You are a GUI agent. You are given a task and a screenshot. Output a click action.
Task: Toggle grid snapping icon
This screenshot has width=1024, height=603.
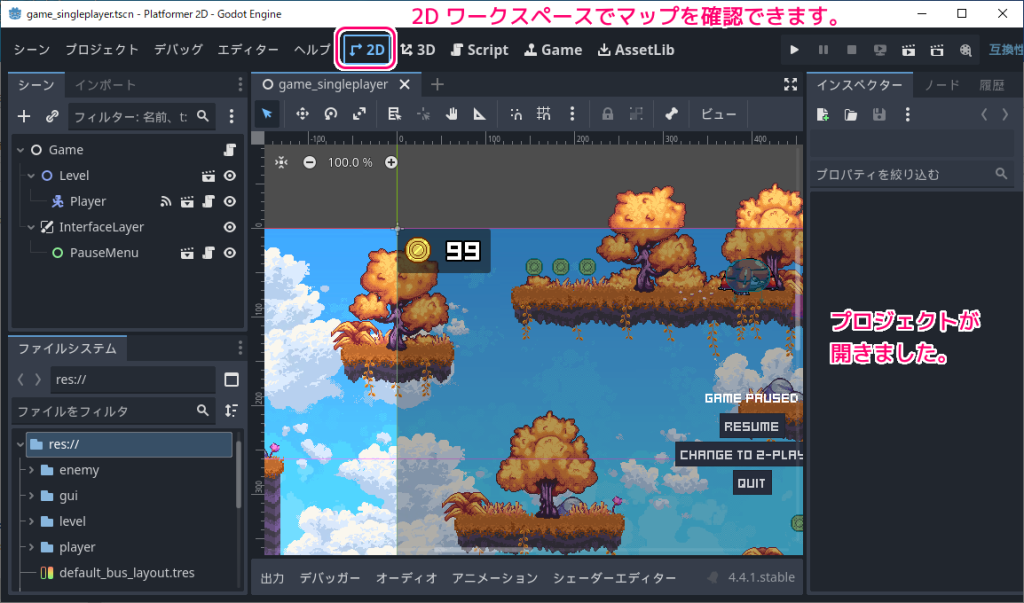(x=543, y=114)
